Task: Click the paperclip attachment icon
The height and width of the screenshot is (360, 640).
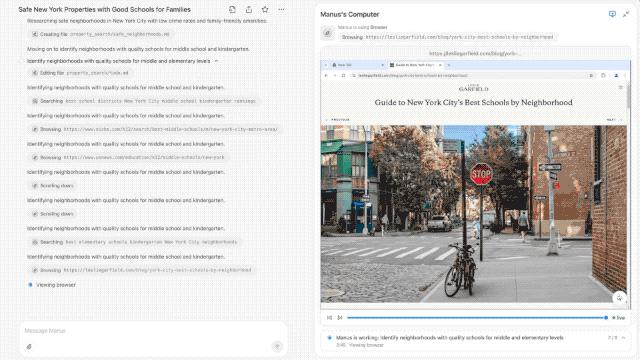Action: click(x=29, y=347)
